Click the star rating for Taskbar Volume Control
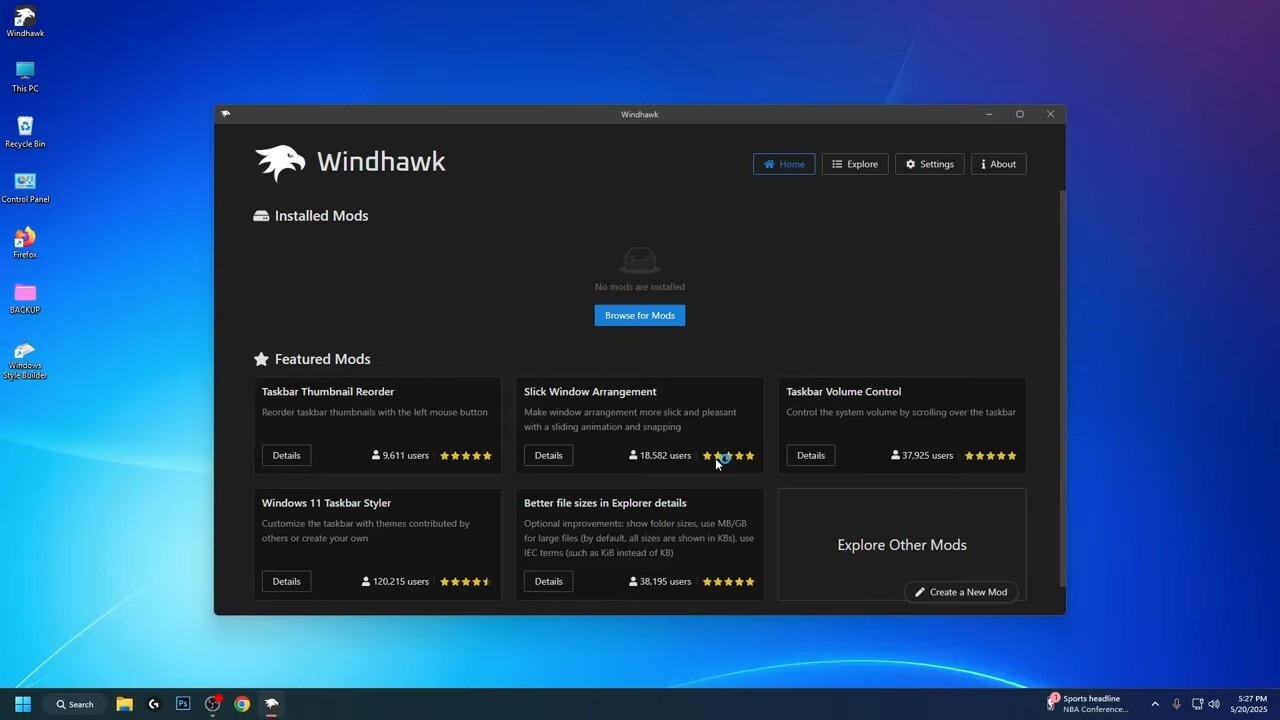Screen dimensions: 1280x720 tap(991, 456)
